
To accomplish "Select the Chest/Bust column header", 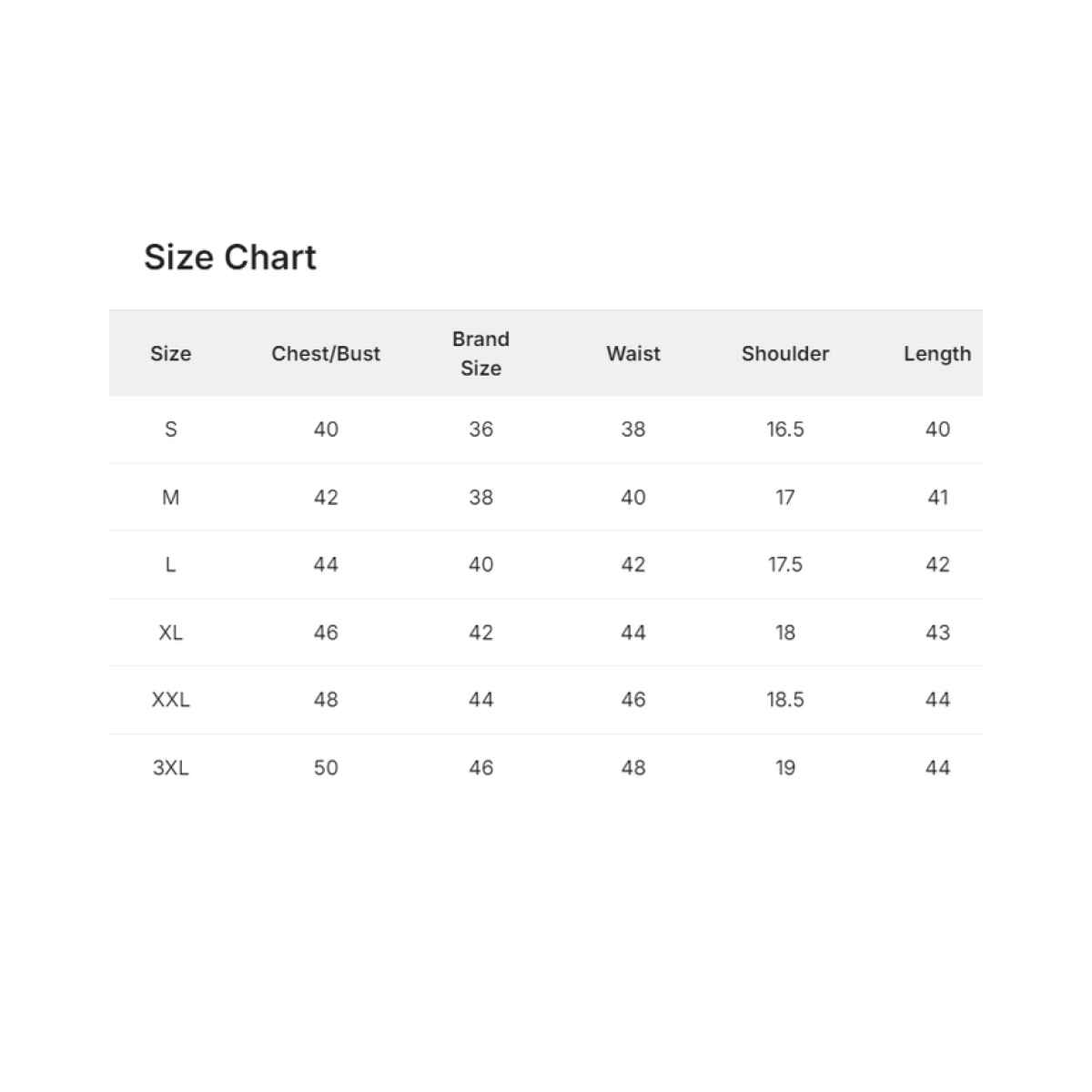I will tap(326, 353).
